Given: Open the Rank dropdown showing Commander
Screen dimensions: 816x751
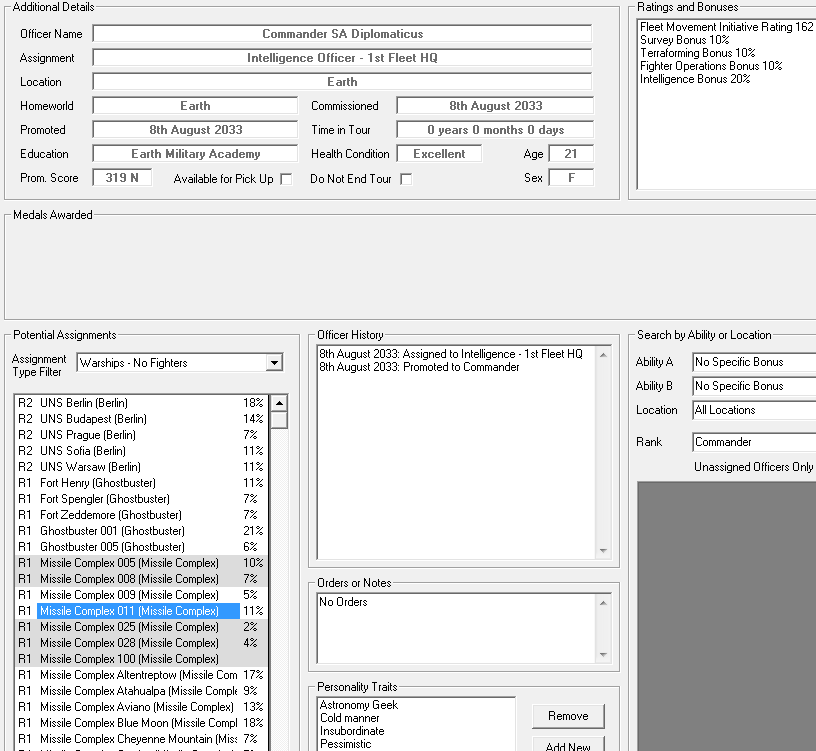Looking at the screenshot, I should click(754, 442).
